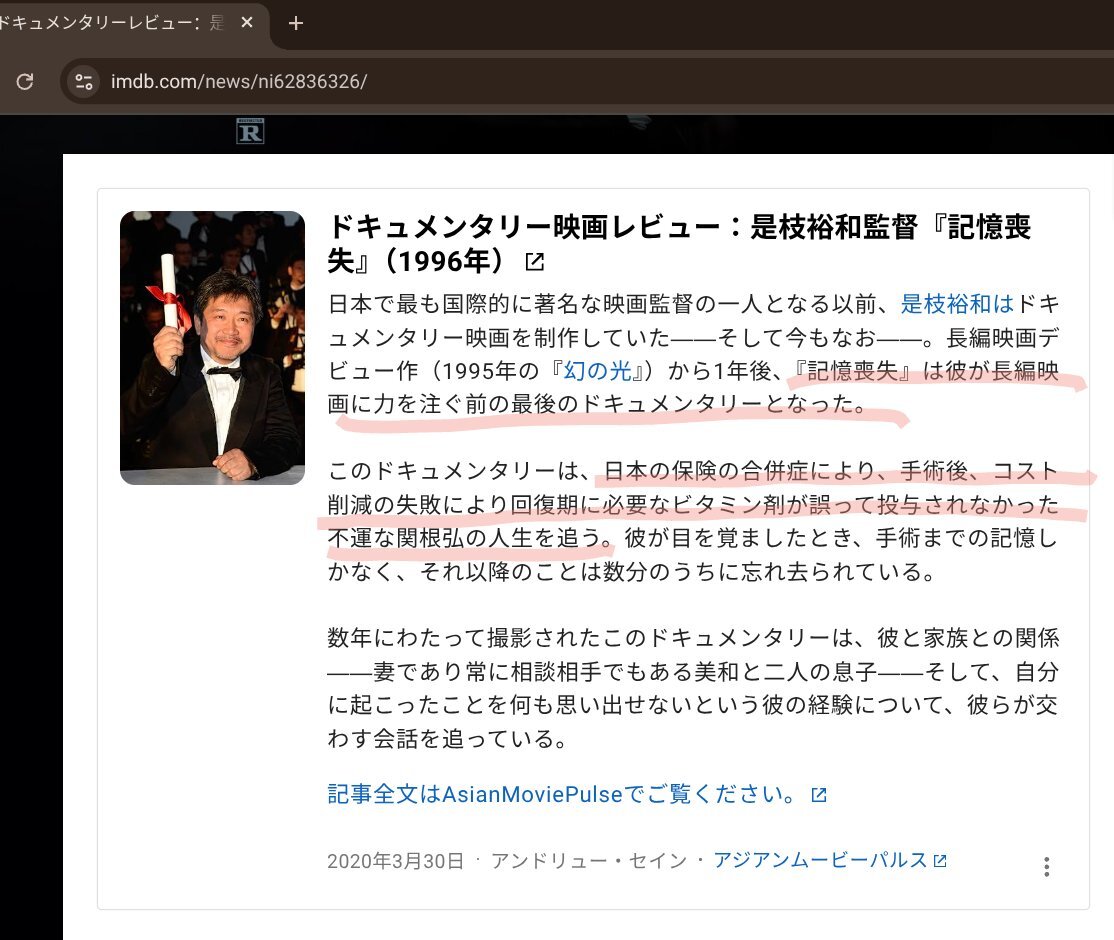Click the director's photo thumbnail

[212, 348]
